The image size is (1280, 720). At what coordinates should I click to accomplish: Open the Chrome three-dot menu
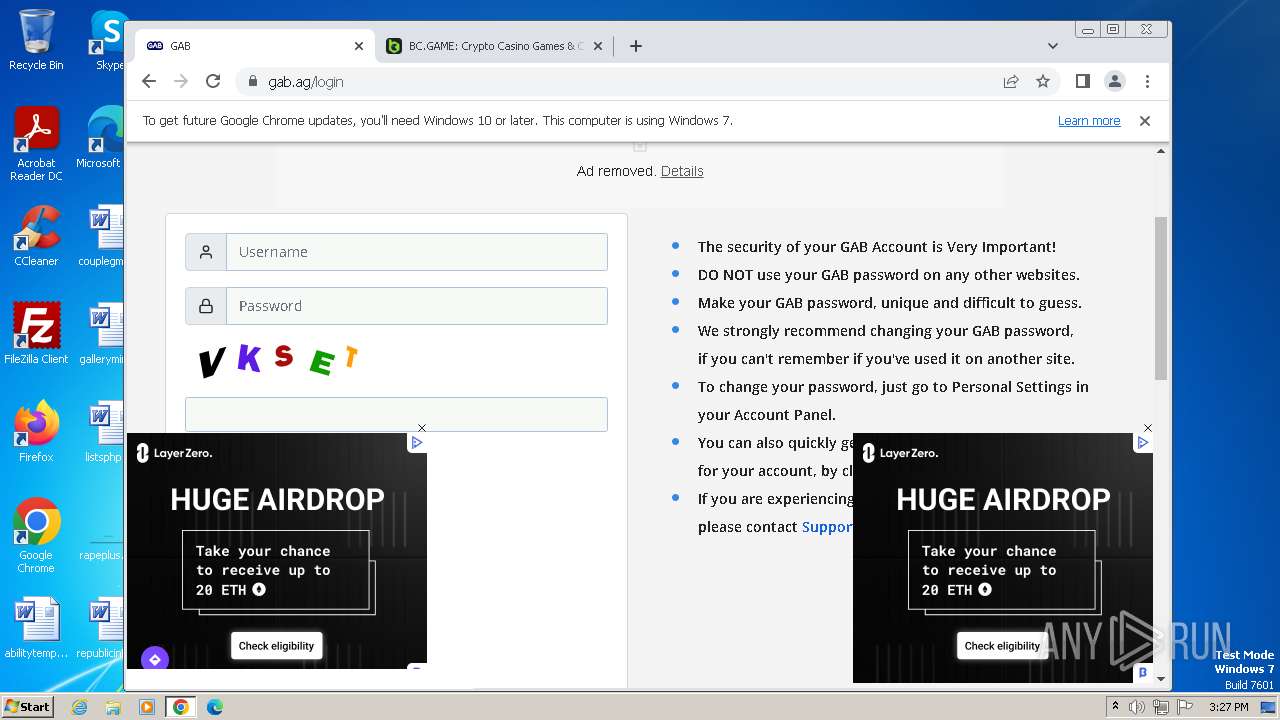click(x=1147, y=81)
